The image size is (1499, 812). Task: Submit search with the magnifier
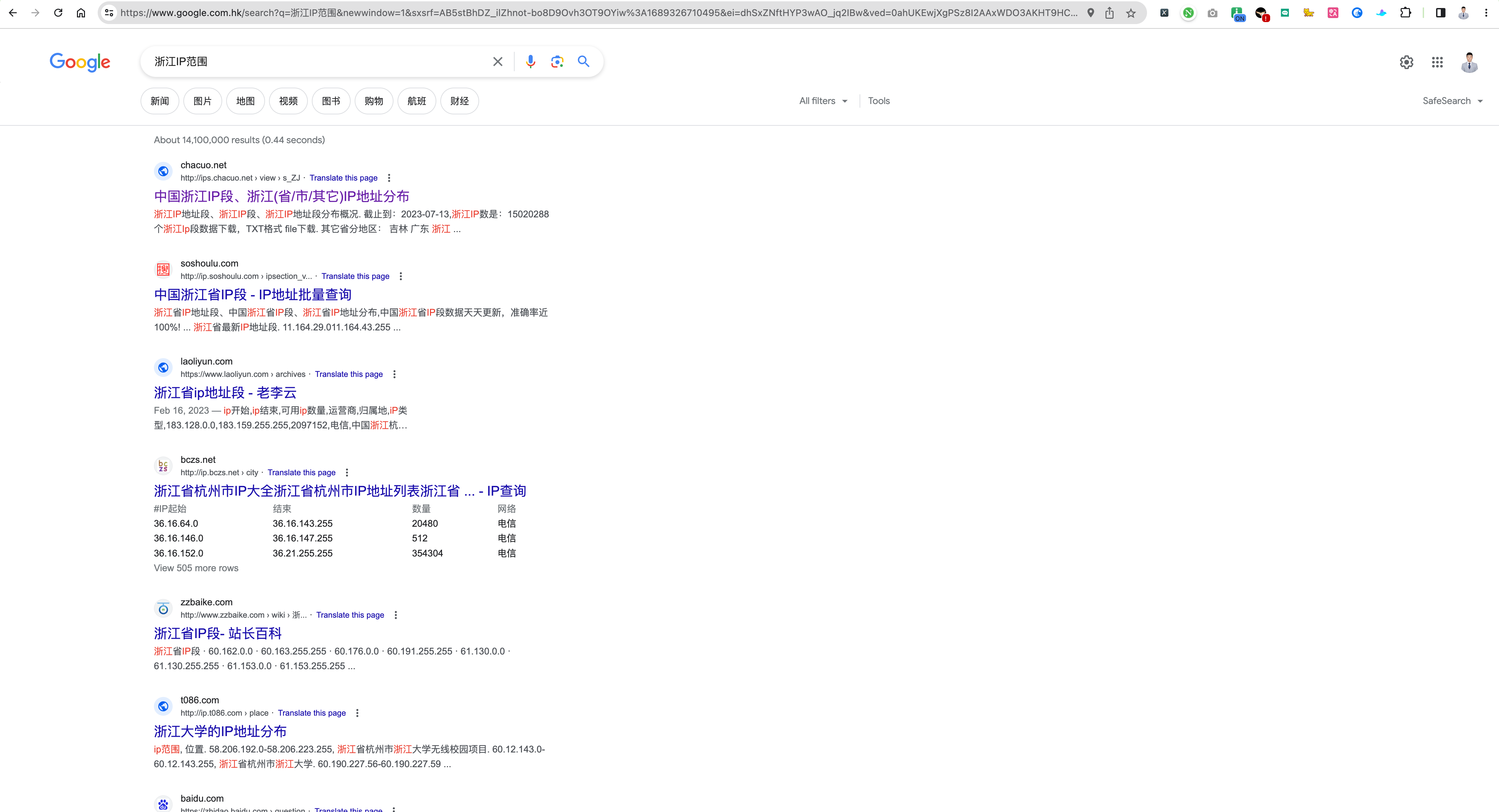583,62
